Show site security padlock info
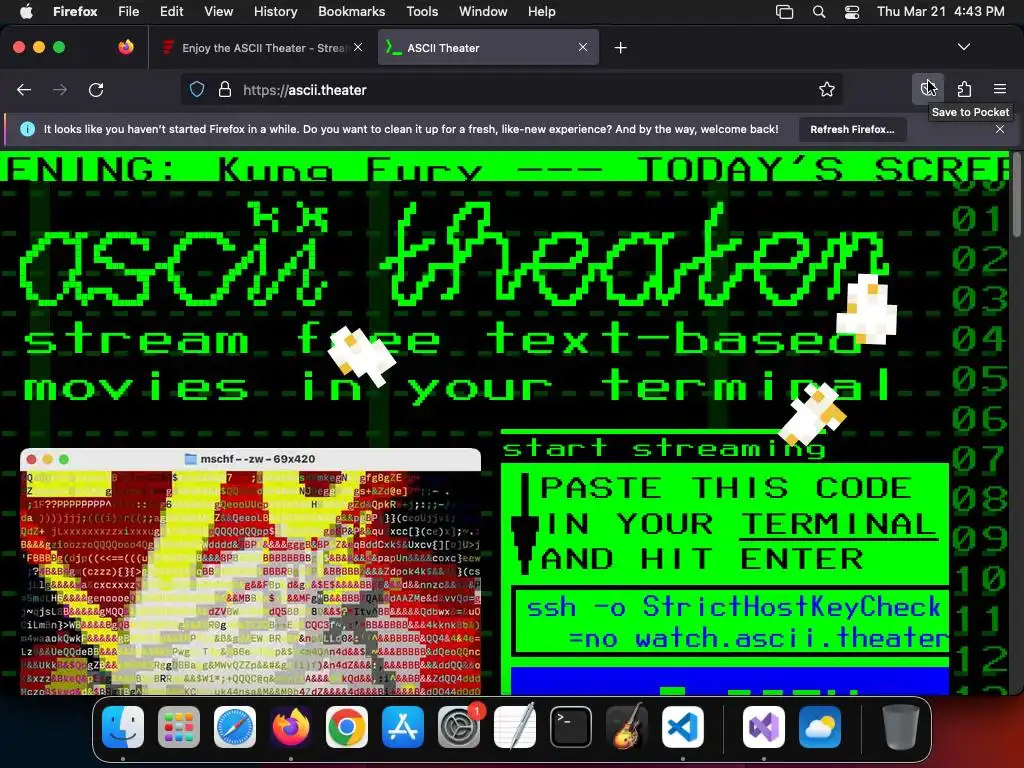Image resolution: width=1024 pixels, height=768 pixels. pyautogui.click(x=225, y=89)
